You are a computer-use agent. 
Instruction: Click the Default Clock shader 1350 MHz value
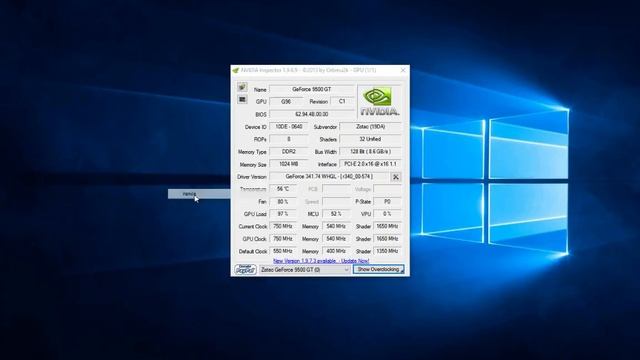[x=387, y=251]
